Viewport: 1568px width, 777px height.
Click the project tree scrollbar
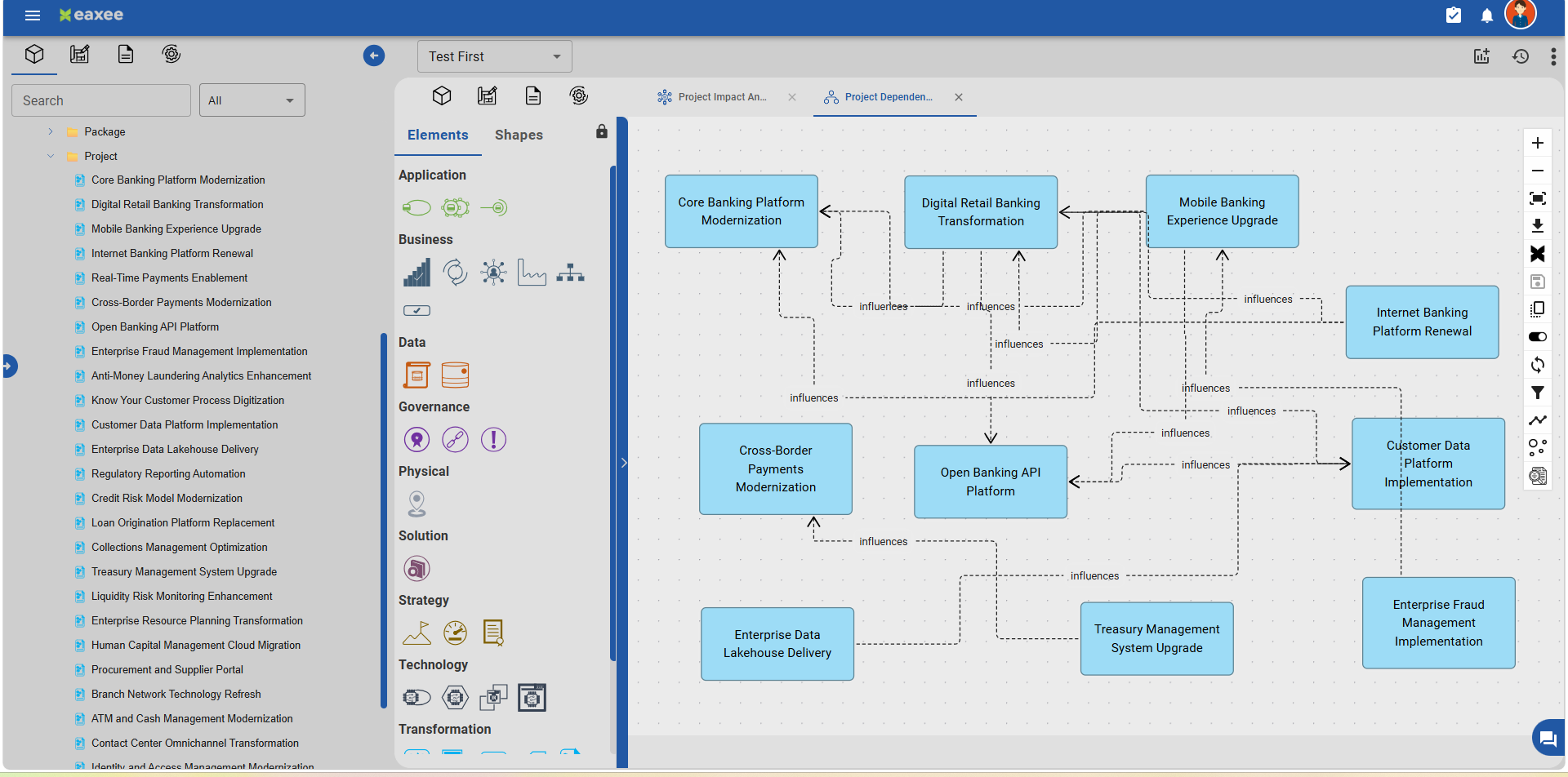click(384, 520)
